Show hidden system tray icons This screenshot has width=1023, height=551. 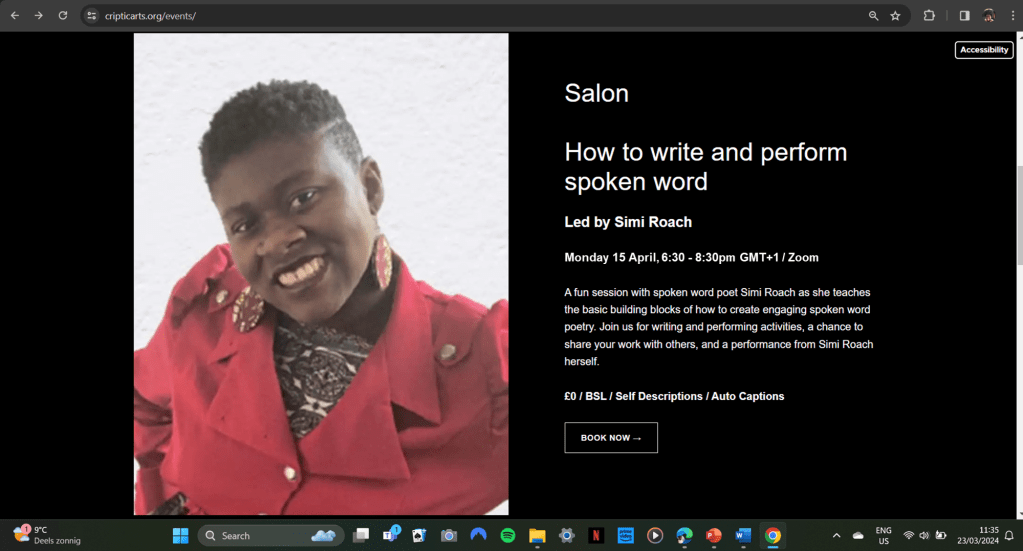[x=836, y=535]
